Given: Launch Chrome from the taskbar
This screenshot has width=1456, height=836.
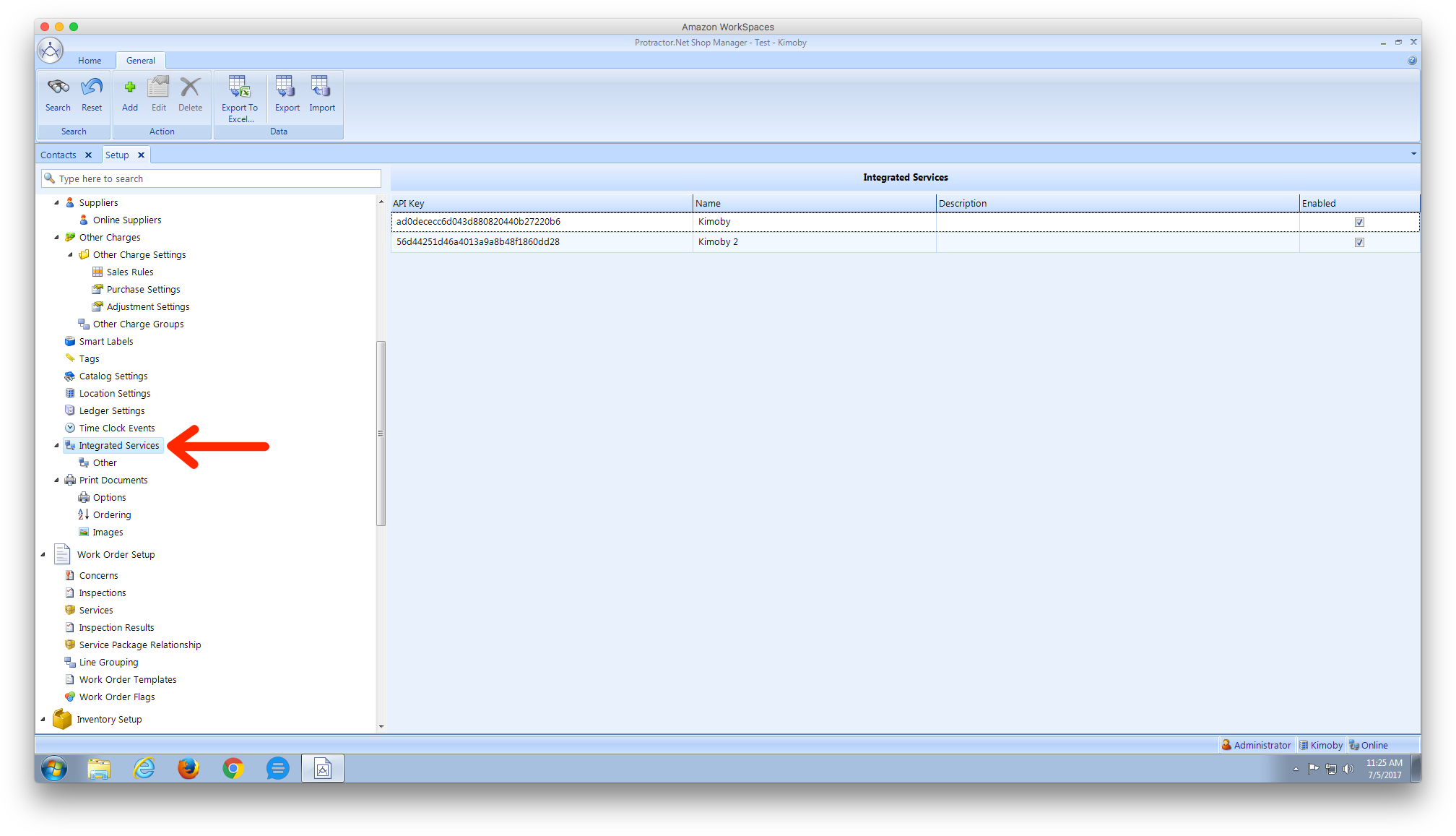Looking at the screenshot, I should (x=233, y=769).
